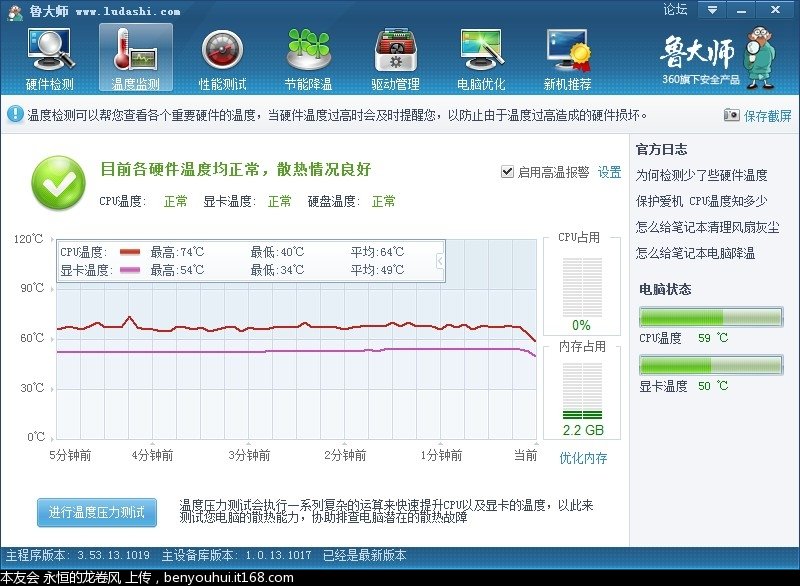The image size is (800, 586).
Task: Click the CPU 最高:74℃ value
Action: (177, 252)
